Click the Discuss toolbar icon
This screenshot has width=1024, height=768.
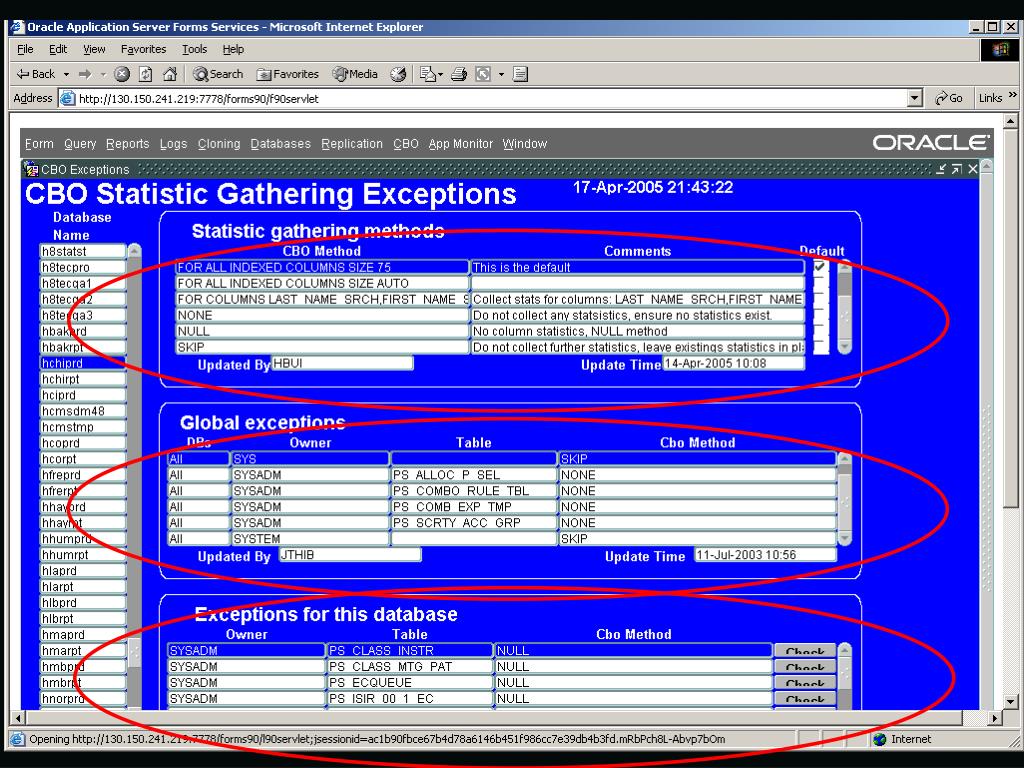pyautogui.click(x=520, y=74)
